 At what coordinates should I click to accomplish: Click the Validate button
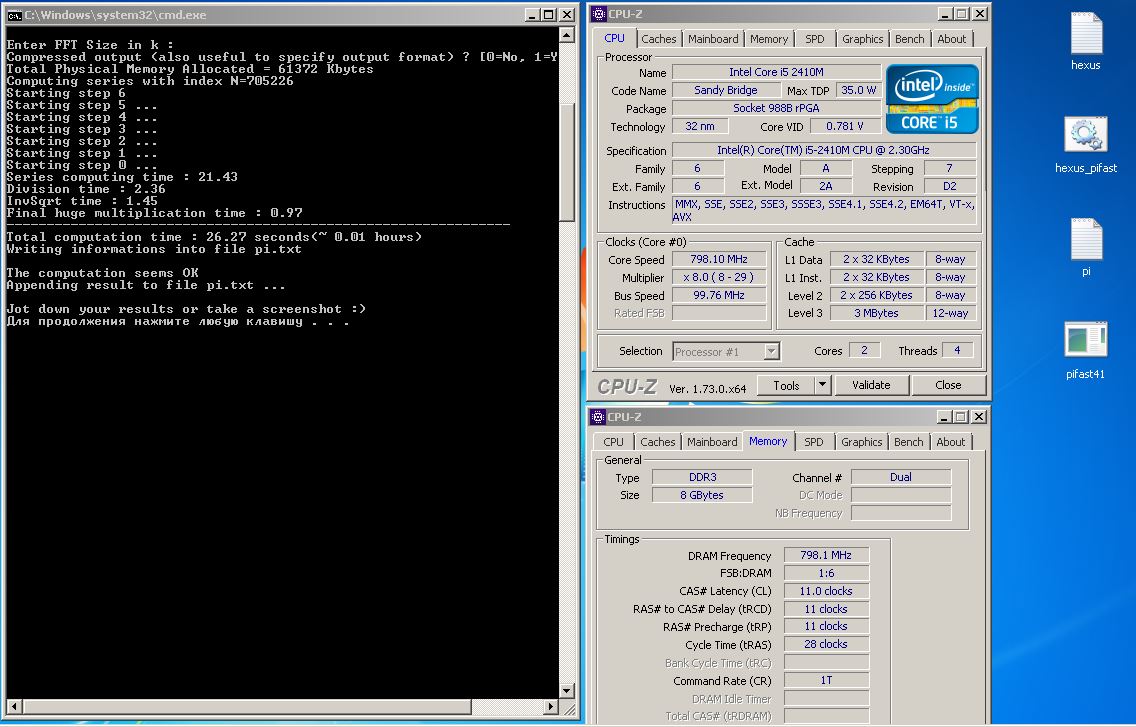(x=871, y=386)
